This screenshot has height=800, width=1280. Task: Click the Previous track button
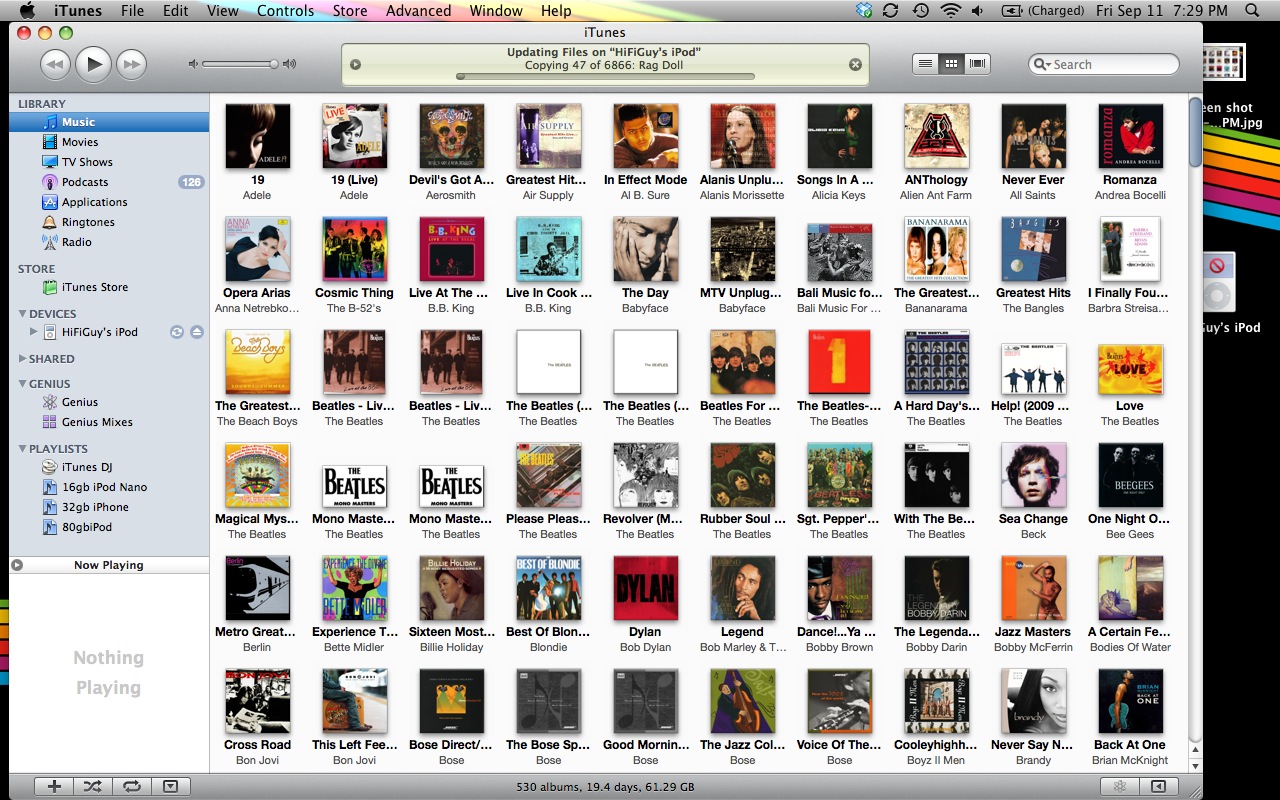55,65
